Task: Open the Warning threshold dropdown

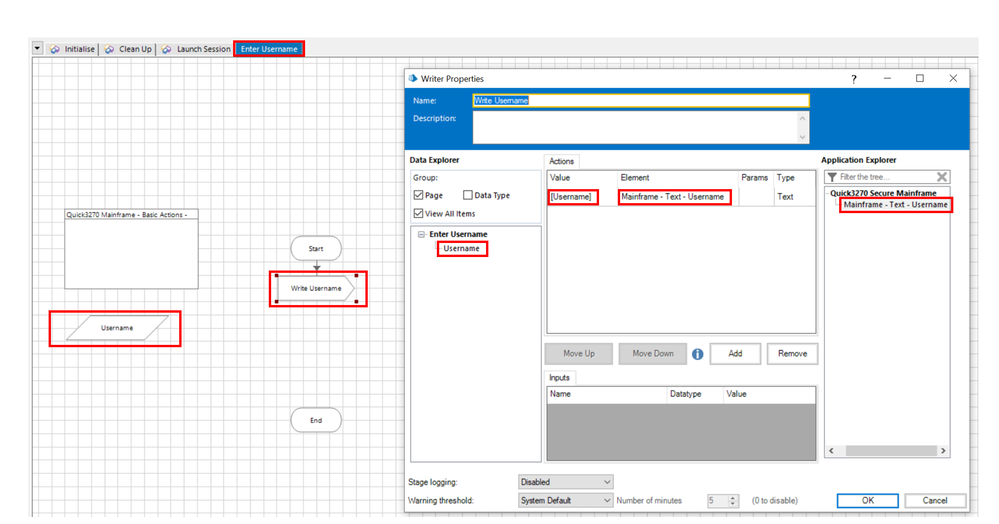Action: pos(565,500)
